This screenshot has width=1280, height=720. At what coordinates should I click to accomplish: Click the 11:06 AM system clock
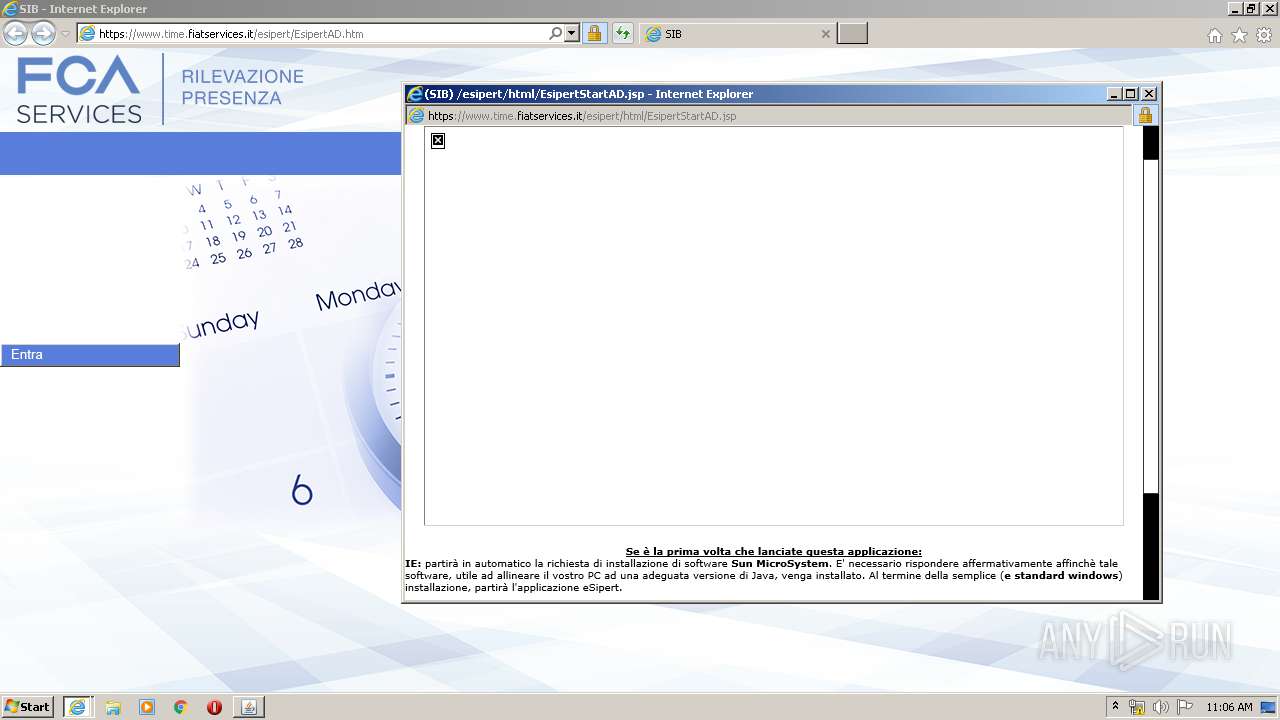[1229, 707]
